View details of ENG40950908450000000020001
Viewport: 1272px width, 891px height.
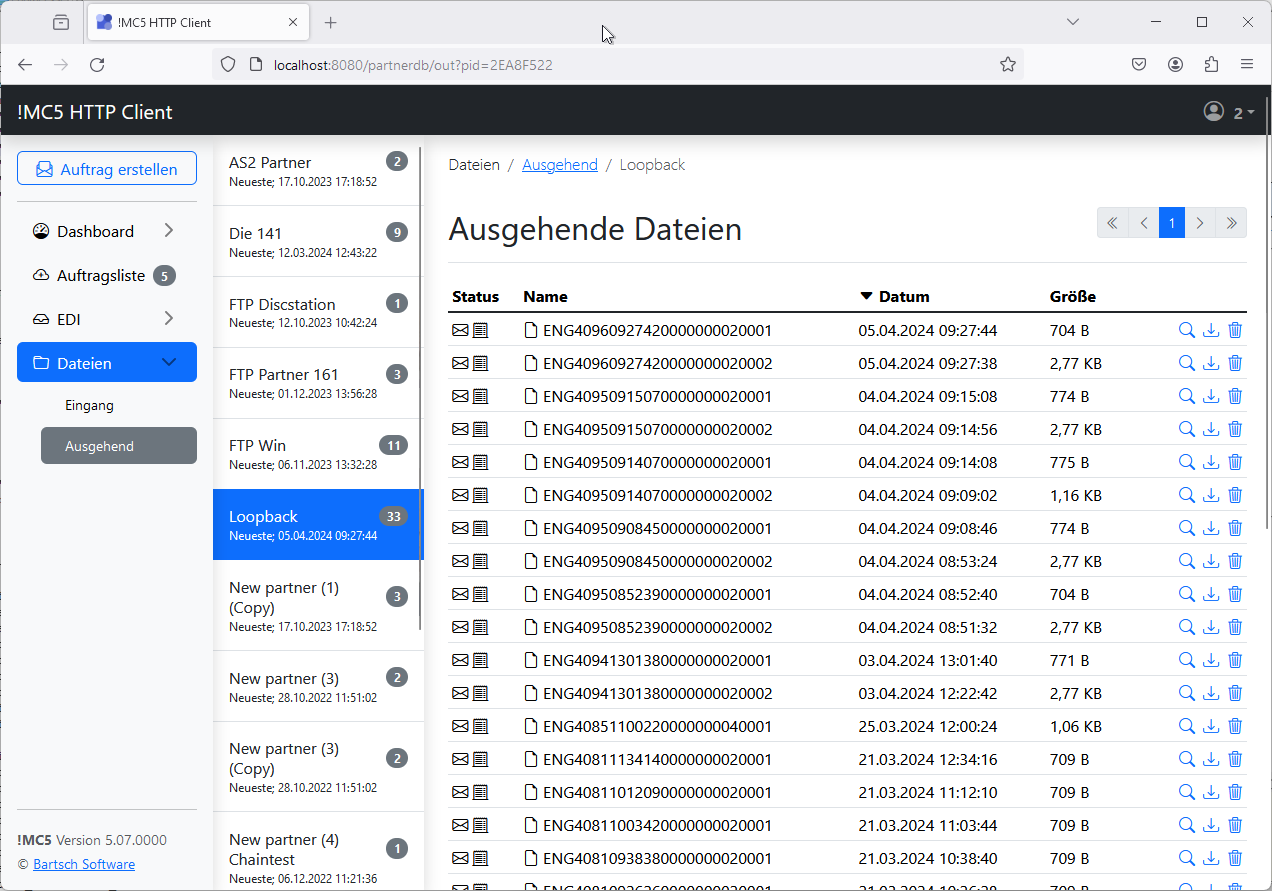tap(1187, 529)
